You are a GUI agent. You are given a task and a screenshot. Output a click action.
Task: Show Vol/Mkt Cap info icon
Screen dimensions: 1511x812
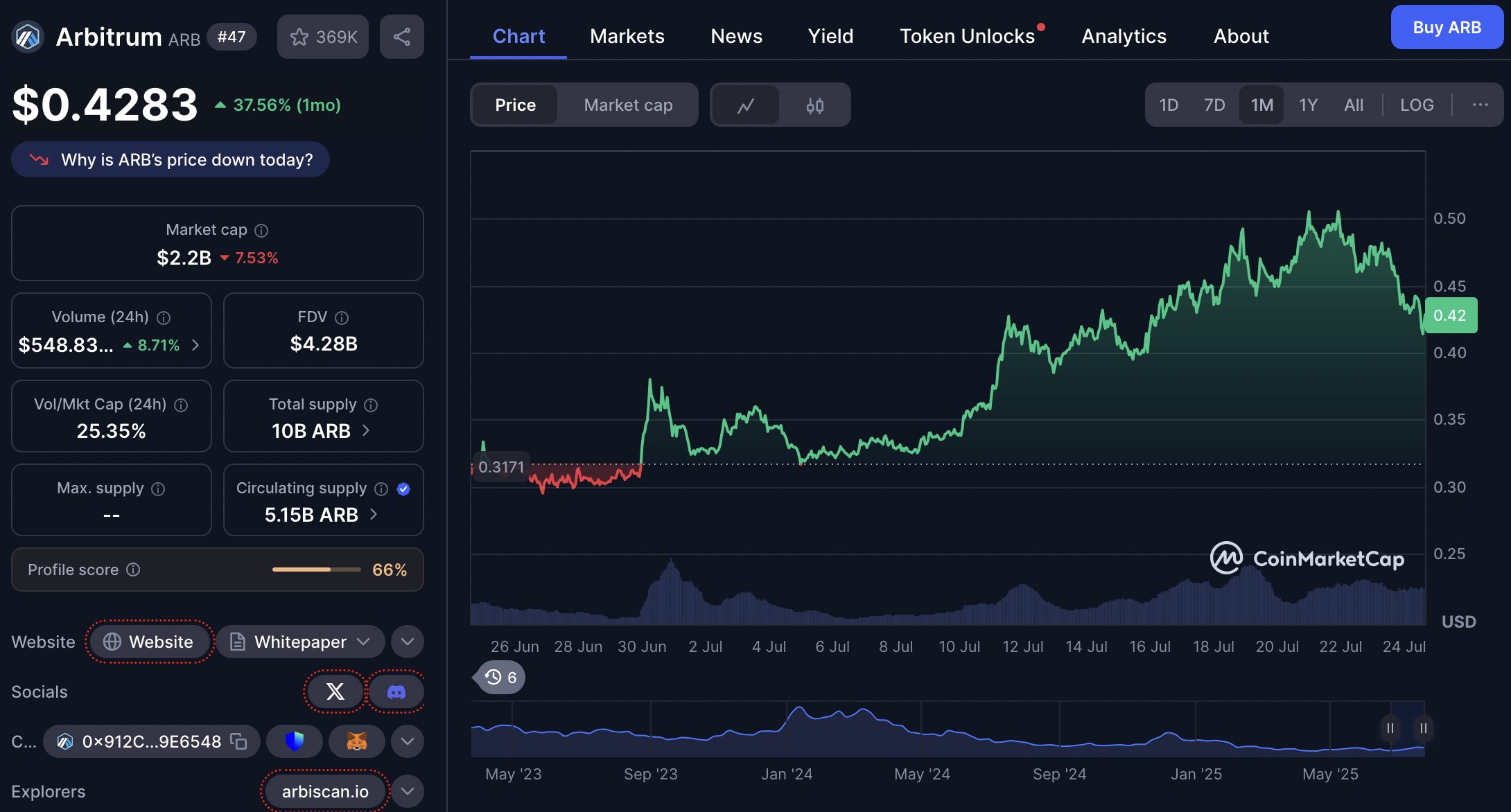tap(181, 405)
